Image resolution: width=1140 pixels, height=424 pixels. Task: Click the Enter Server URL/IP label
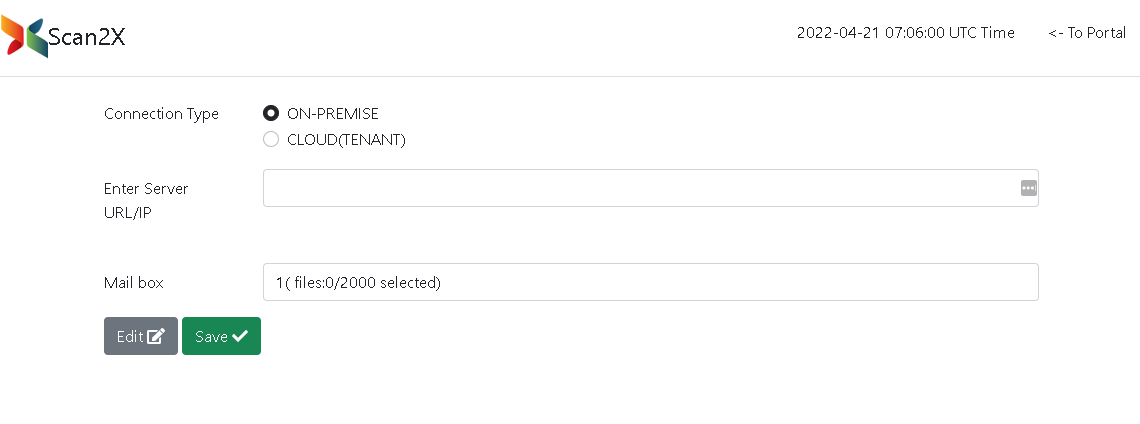click(146, 201)
